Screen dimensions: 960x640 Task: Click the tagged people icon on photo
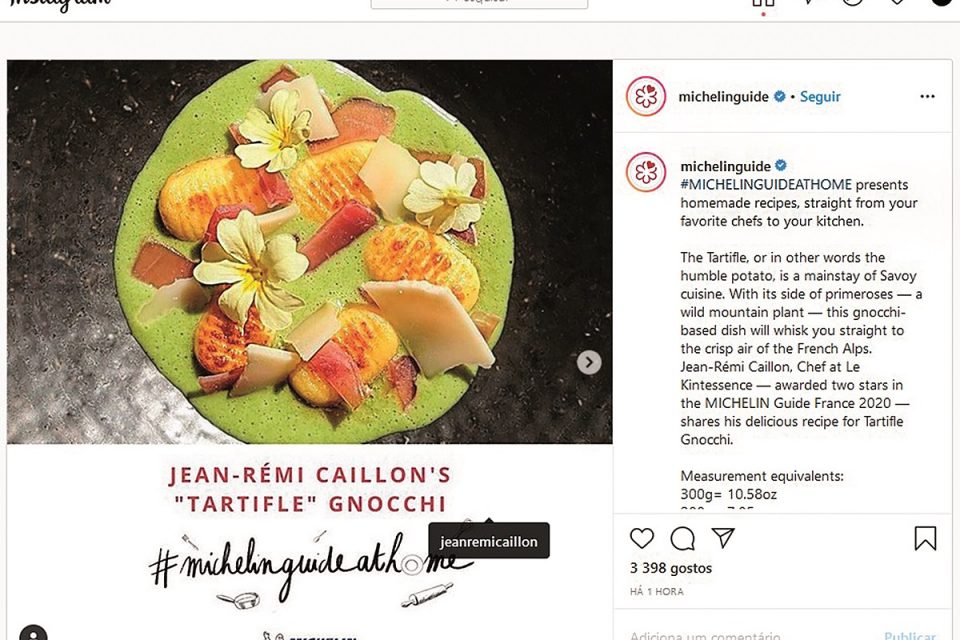click(x=33, y=633)
